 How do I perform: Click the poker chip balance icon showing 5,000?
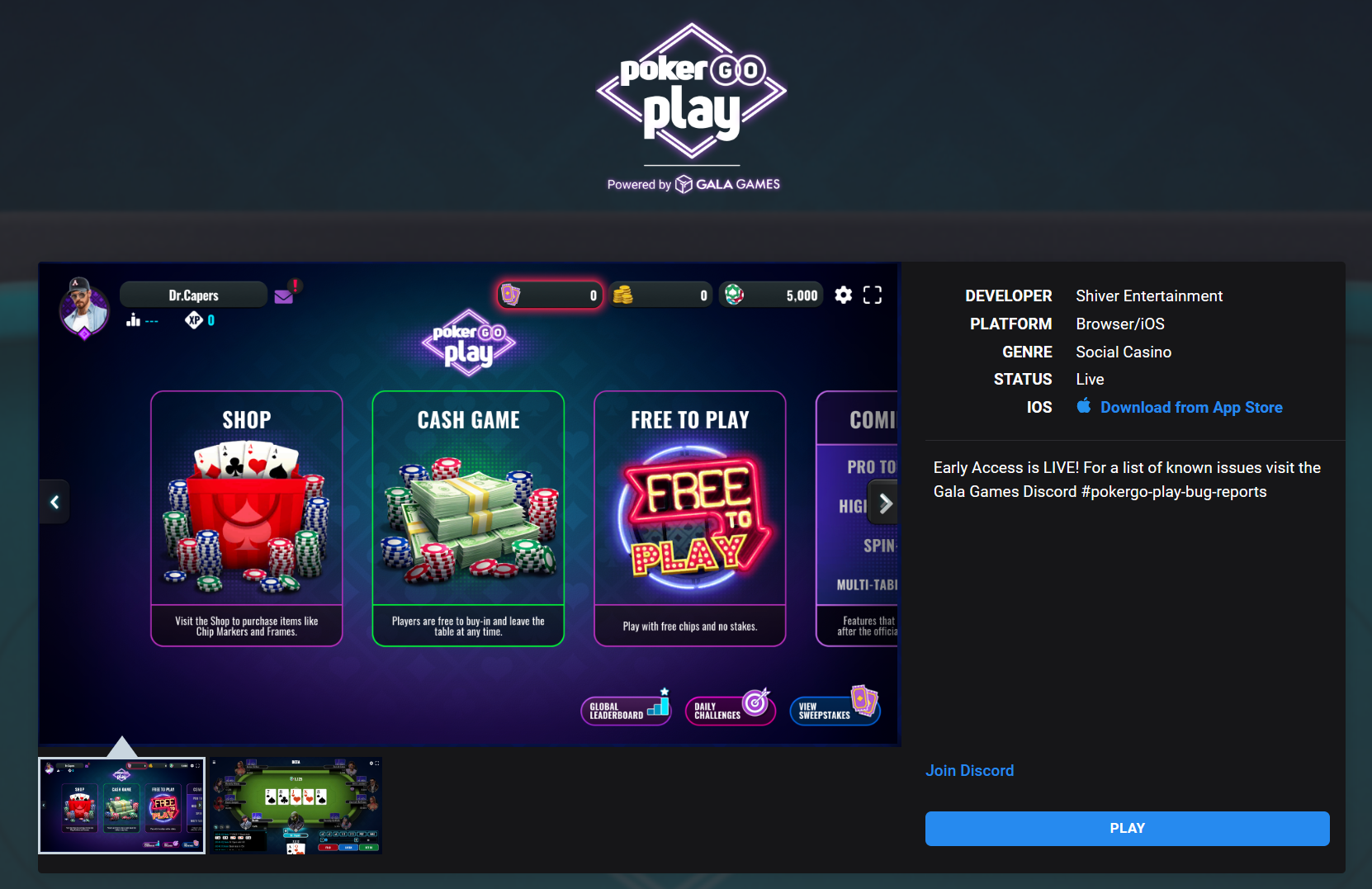tap(734, 295)
